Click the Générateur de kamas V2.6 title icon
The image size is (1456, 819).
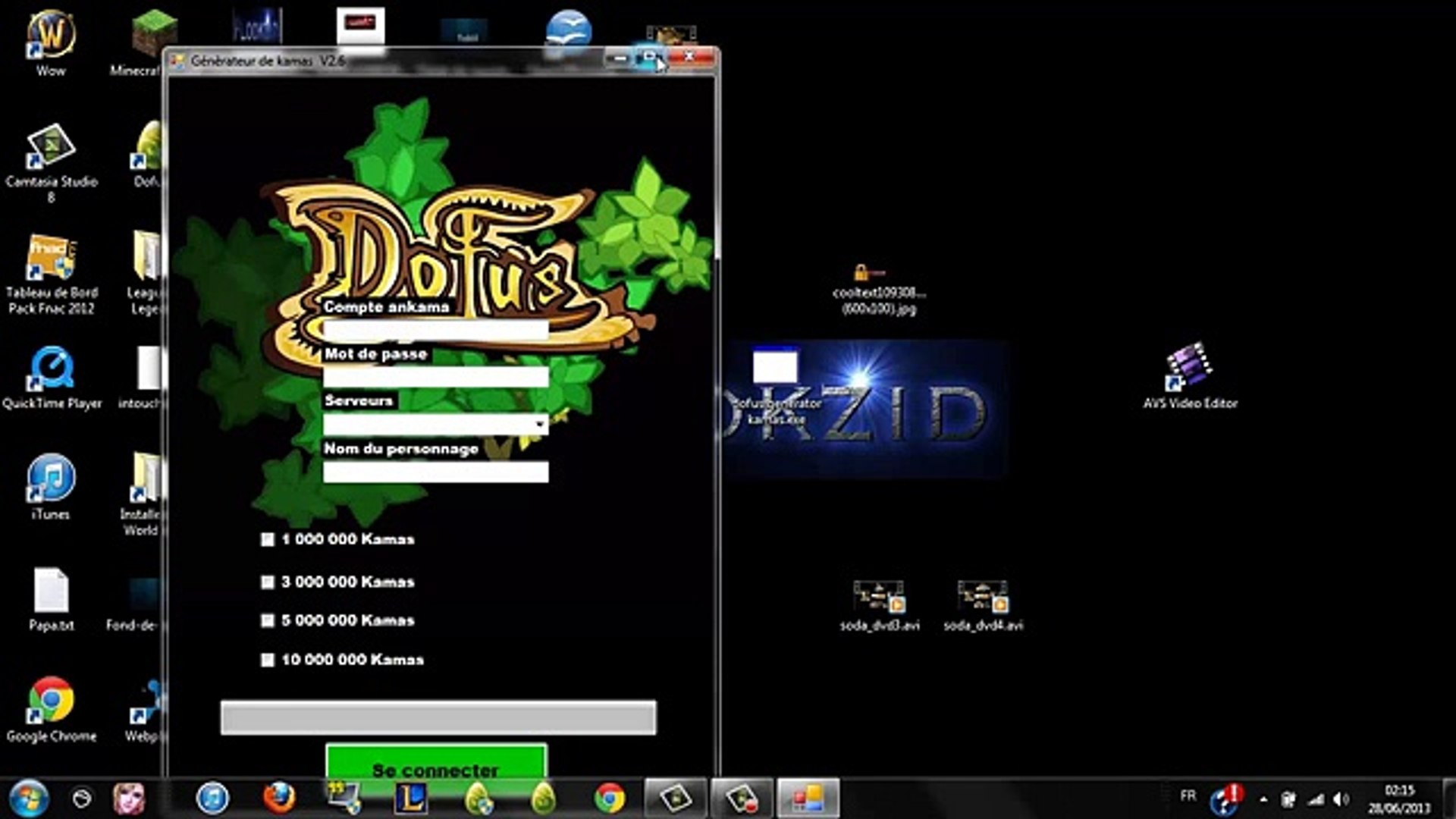(x=177, y=61)
